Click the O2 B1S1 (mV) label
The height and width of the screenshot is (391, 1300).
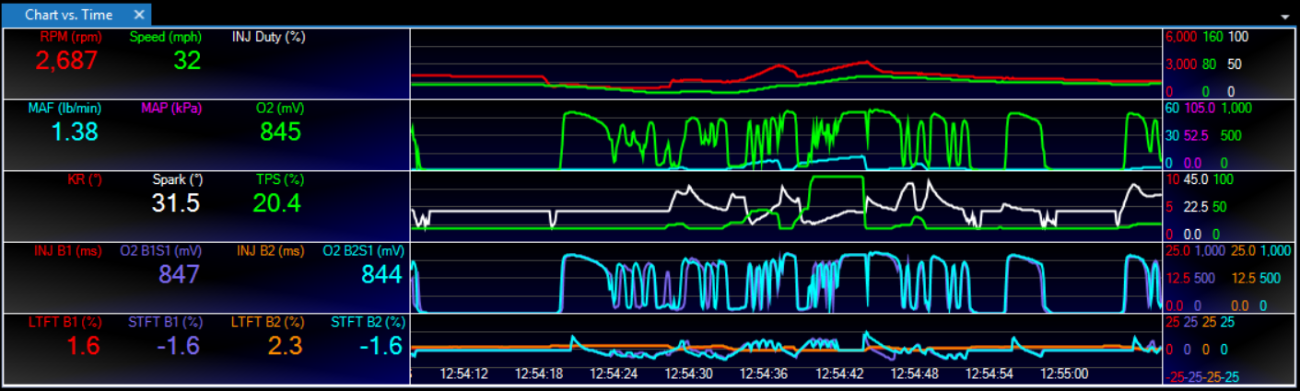(161, 251)
